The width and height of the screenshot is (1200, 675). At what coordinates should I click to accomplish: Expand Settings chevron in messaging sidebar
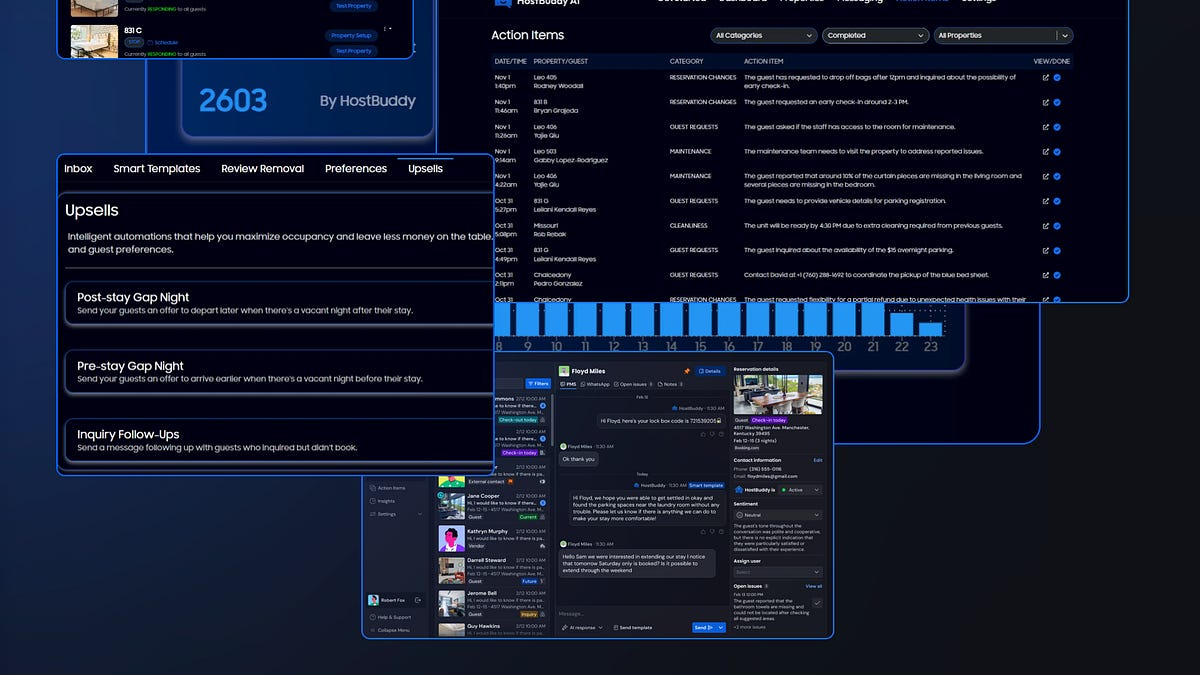(420, 514)
